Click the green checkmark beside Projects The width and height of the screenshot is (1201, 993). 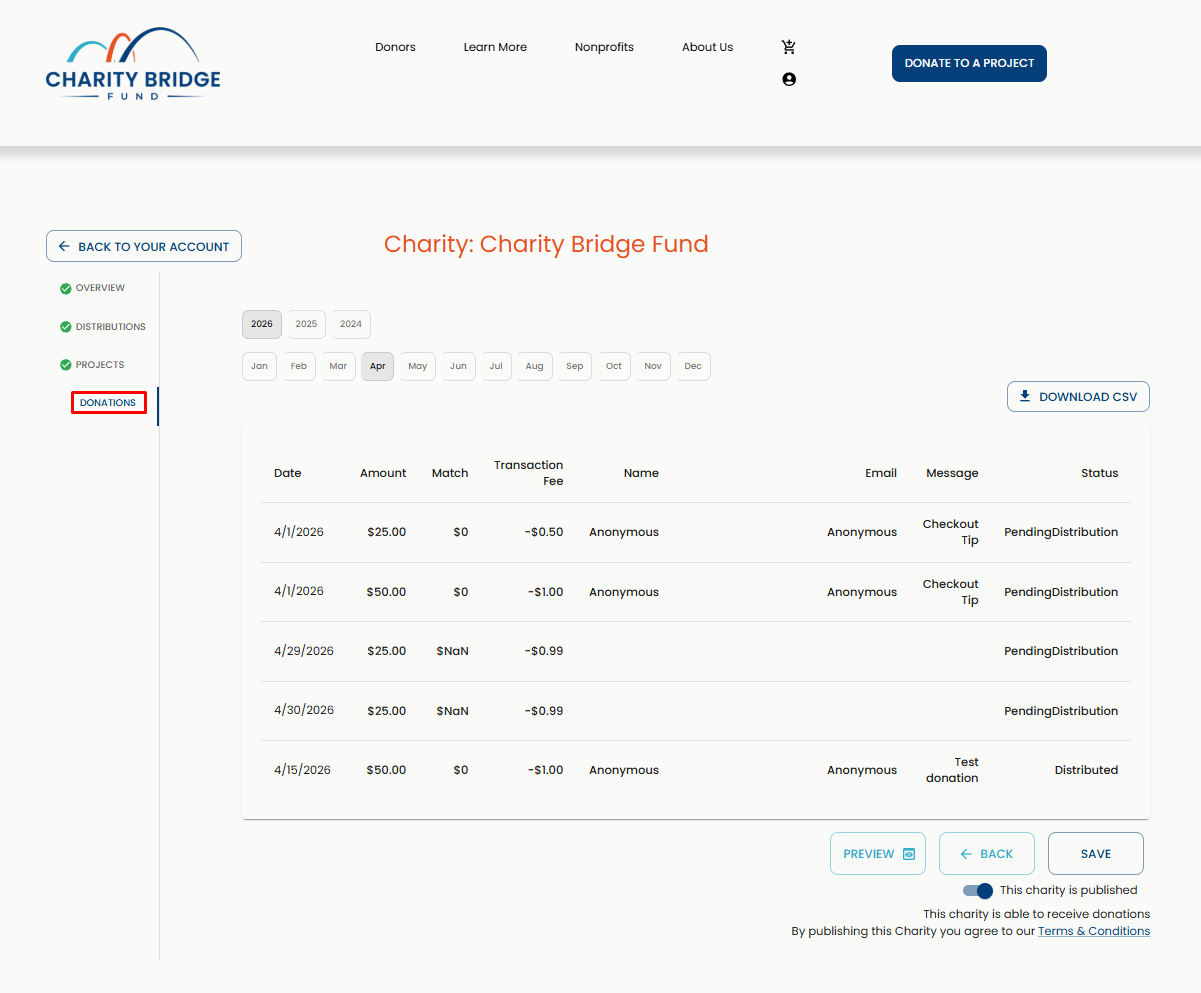coord(66,365)
